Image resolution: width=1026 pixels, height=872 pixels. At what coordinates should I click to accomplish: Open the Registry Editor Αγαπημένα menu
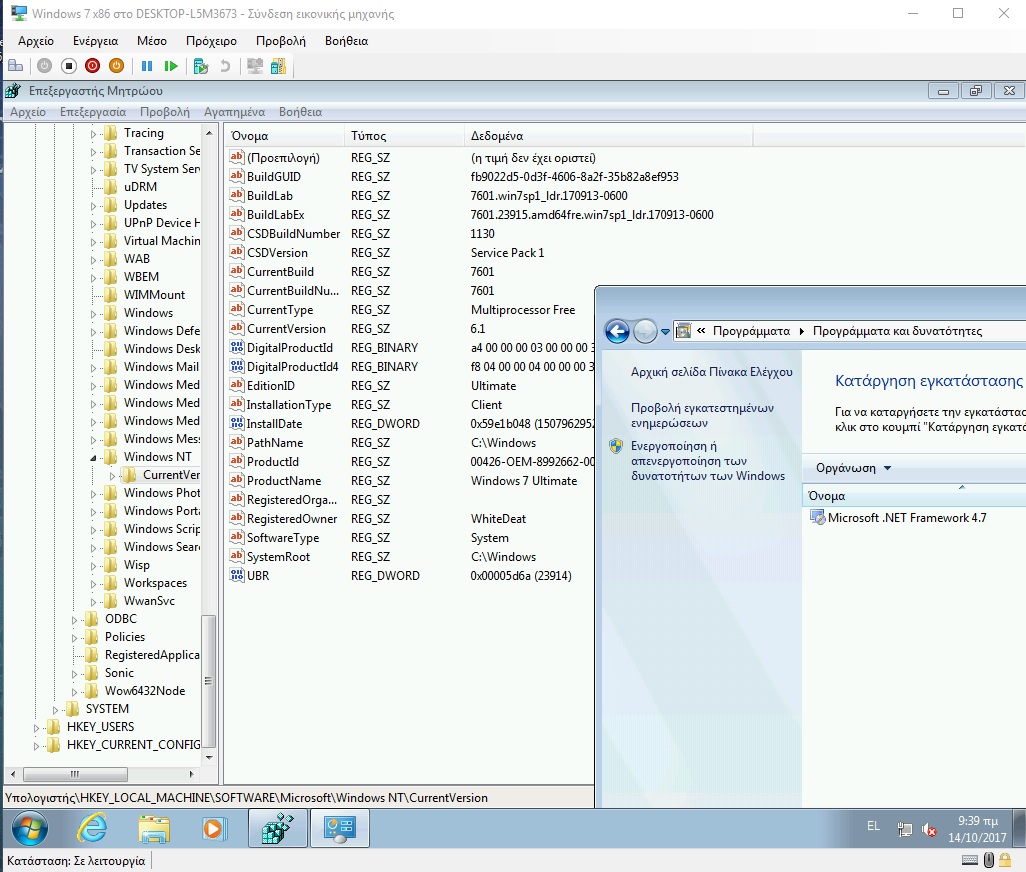[234, 112]
